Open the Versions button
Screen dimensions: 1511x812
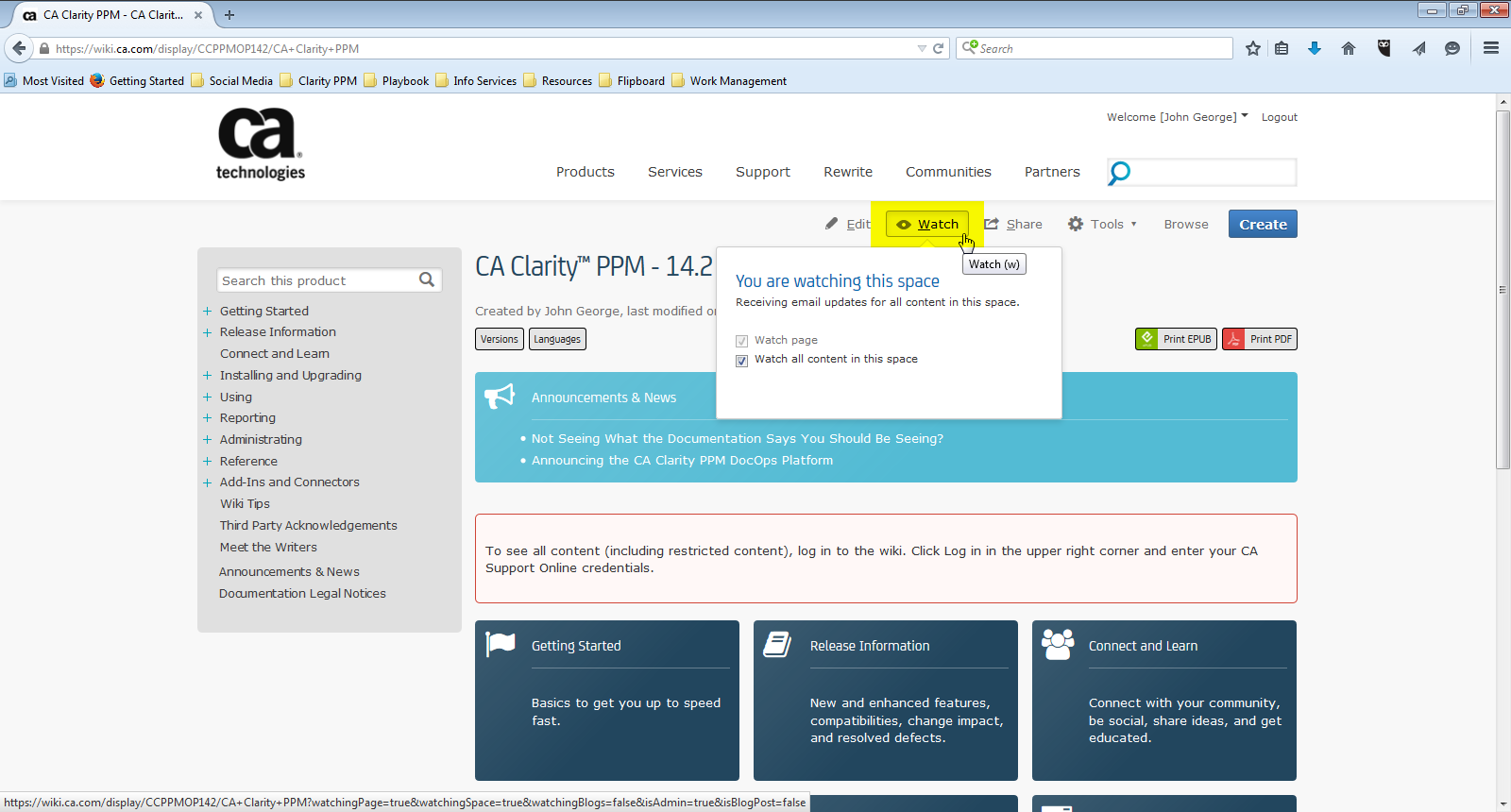pyautogui.click(x=500, y=339)
